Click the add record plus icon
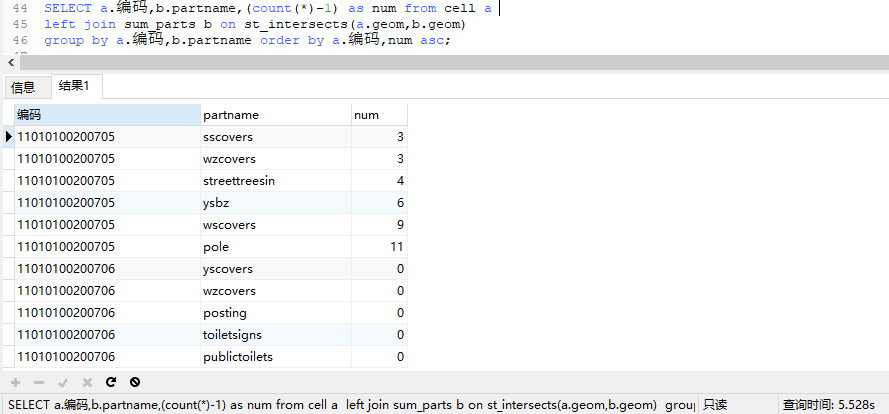The width and height of the screenshot is (889, 414). 15,382
